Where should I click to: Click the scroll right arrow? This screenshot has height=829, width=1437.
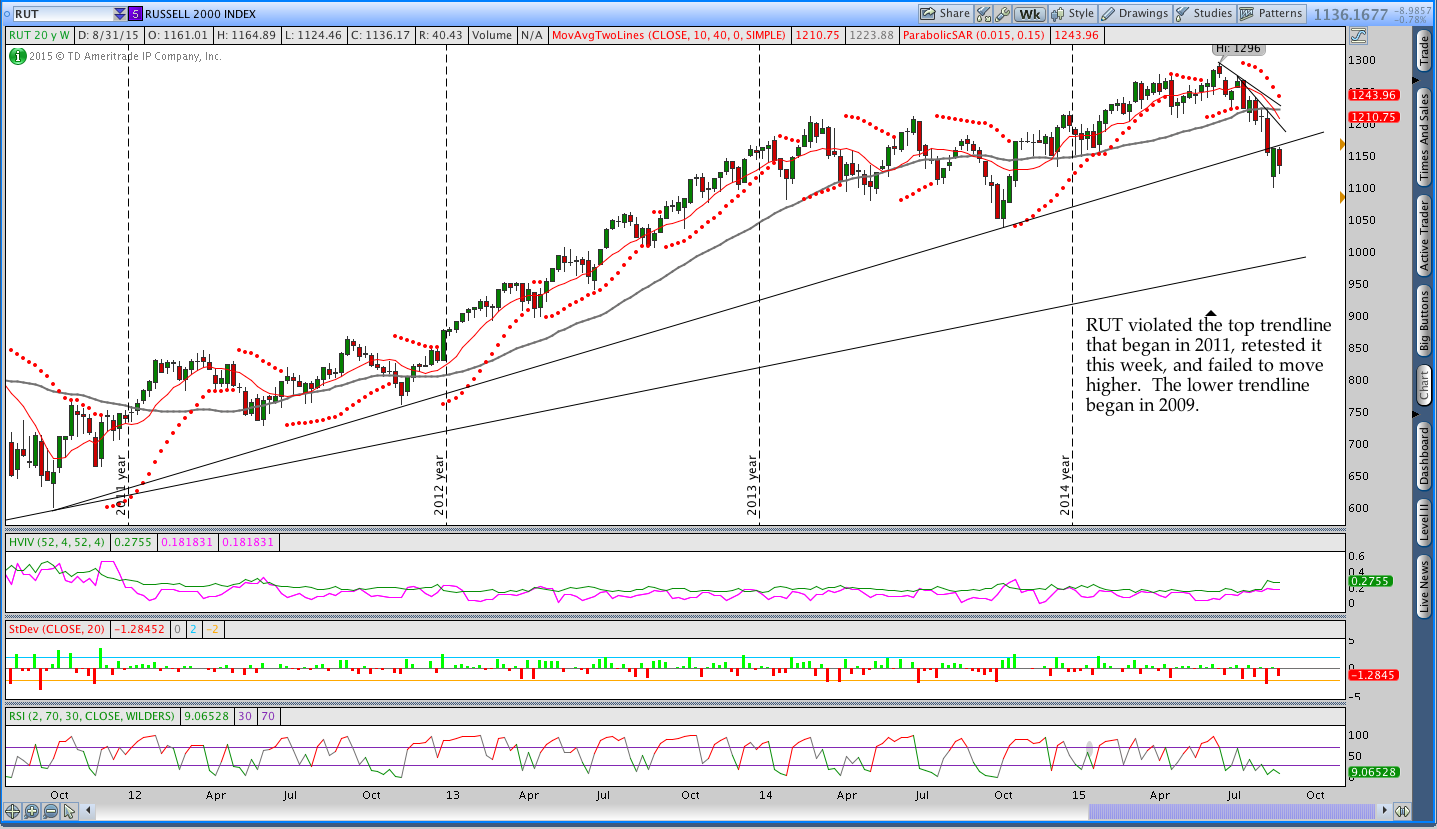coord(1385,811)
